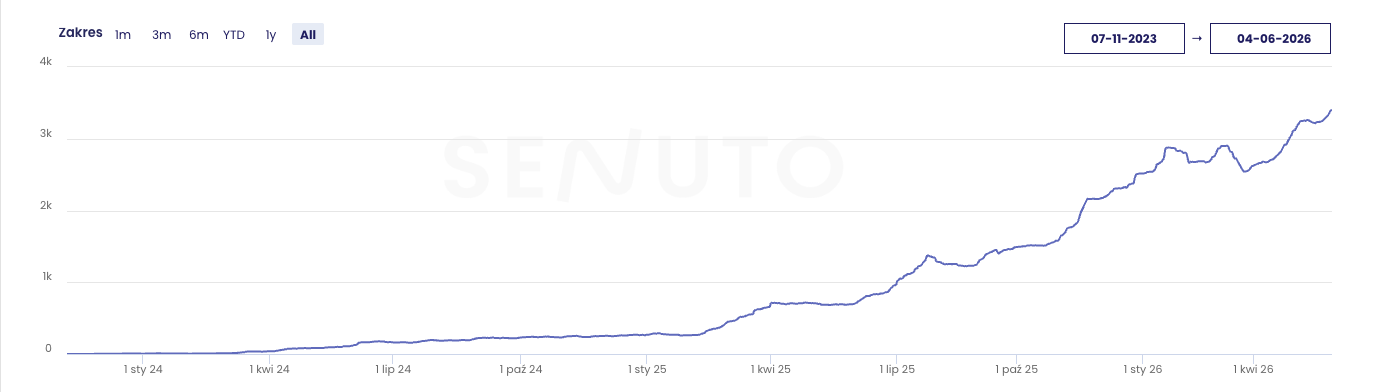The height and width of the screenshot is (392, 1373).
Task: Edit the start date 07-11-2023 field
Action: 1124,38
